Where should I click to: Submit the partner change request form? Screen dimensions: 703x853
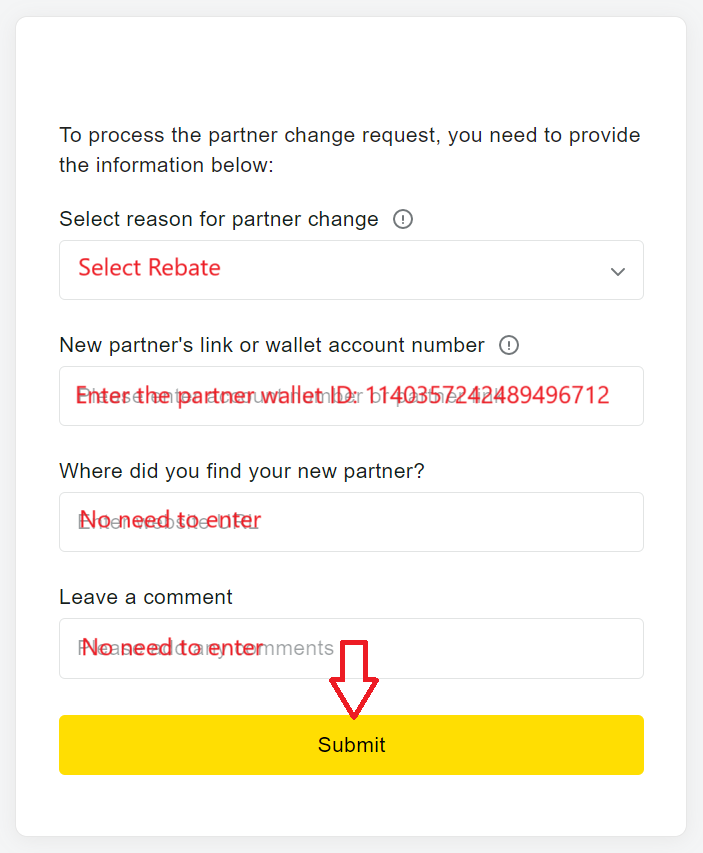click(352, 745)
